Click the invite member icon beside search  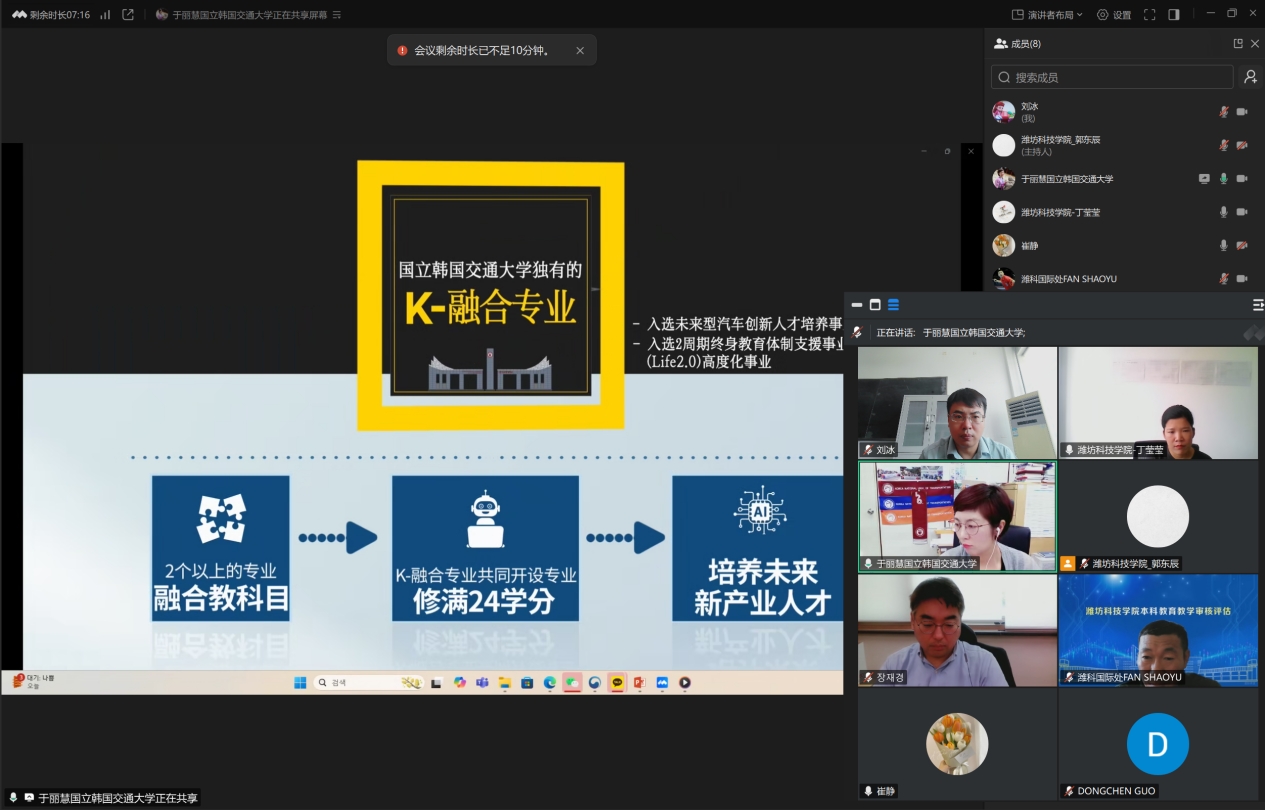tap(1250, 77)
